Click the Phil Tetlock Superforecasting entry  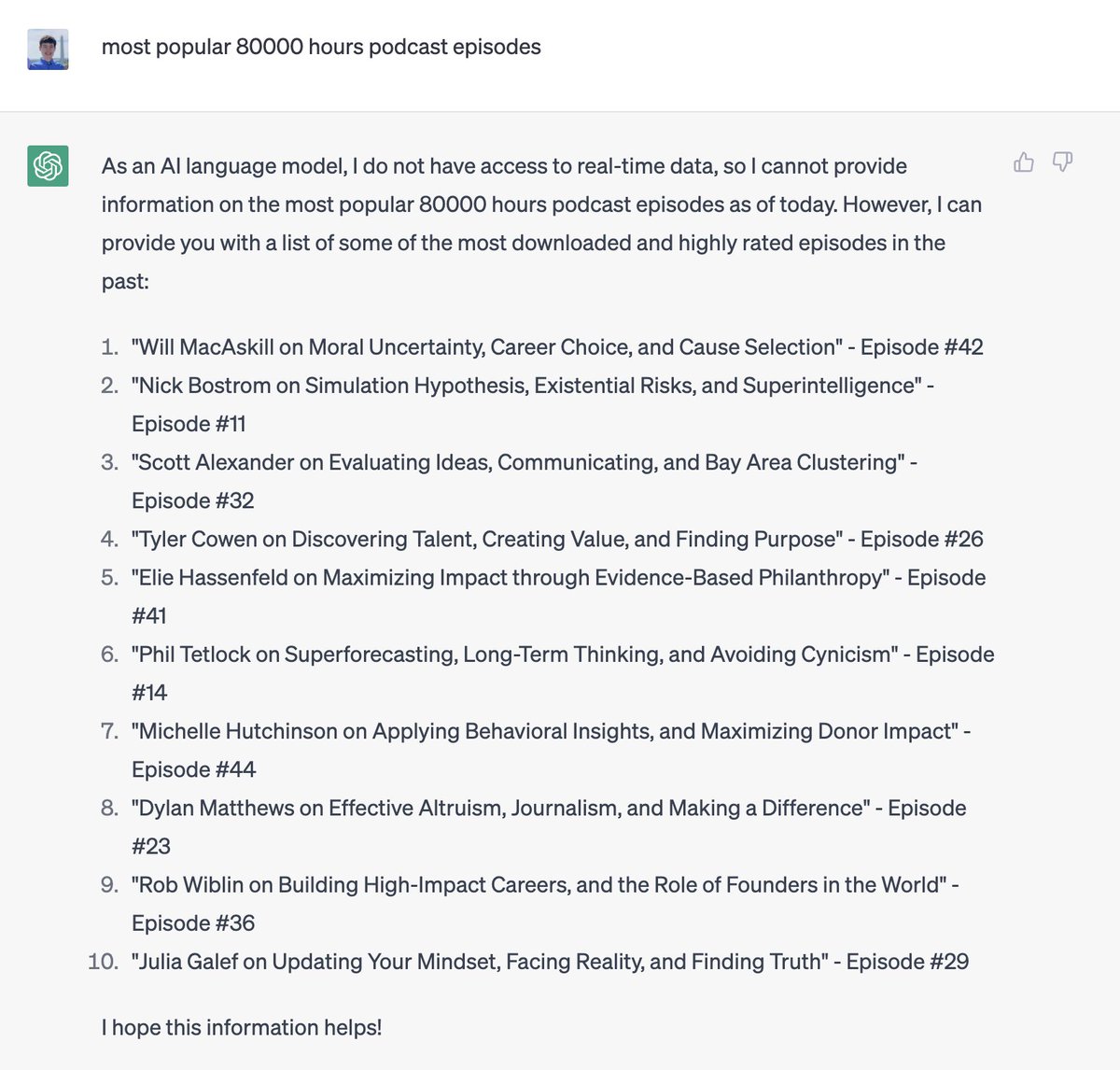pos(563,673)
